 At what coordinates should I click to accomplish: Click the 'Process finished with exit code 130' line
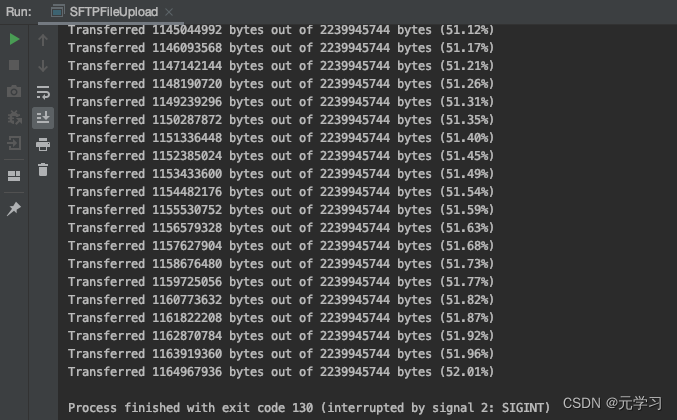point(309,407)
